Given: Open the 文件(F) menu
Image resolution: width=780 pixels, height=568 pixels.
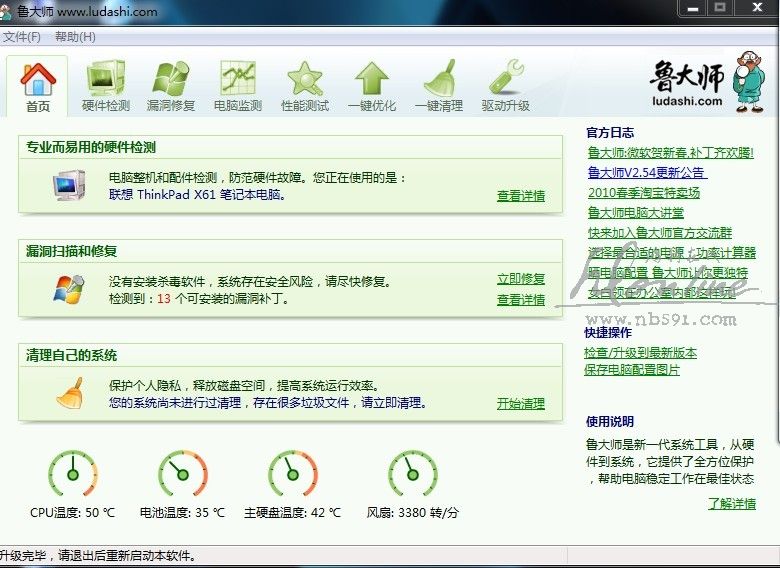Looking at the screenshot, I should click(x=22, y=37).
